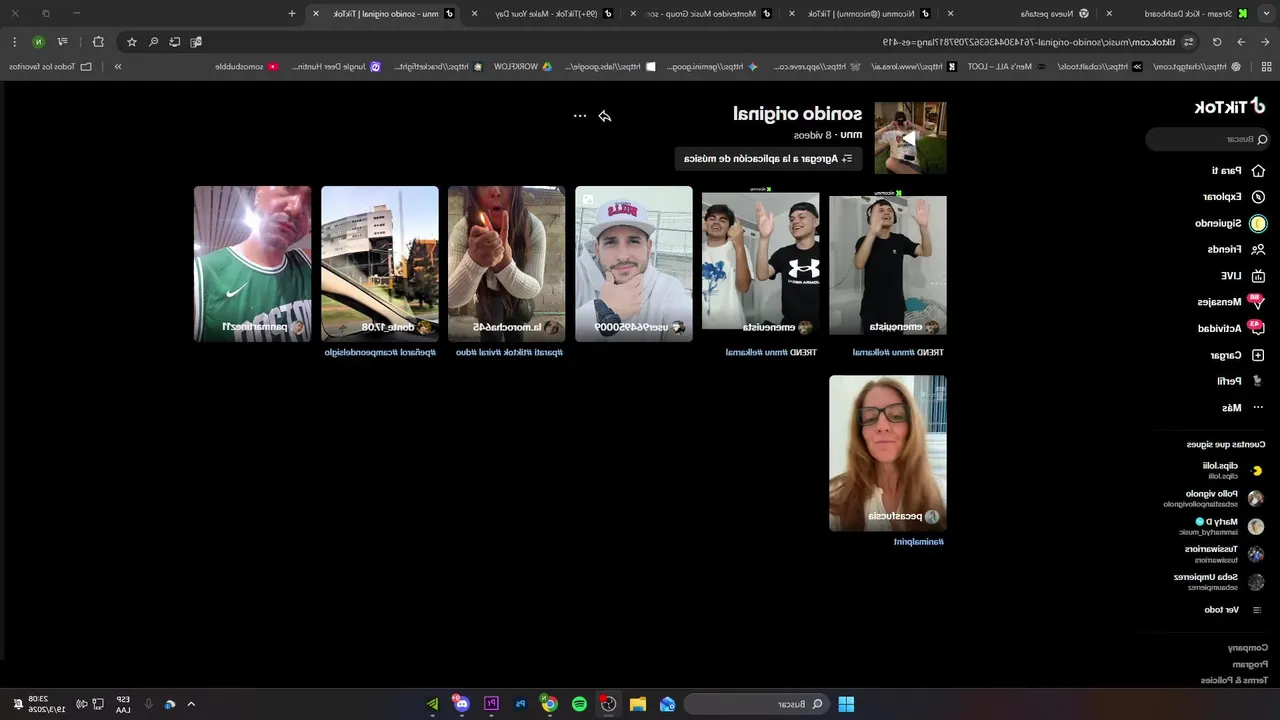Click the #parati #tiktok #viral #duo caption
Screen dimensions: 1280x720
[x=510, y=352]
